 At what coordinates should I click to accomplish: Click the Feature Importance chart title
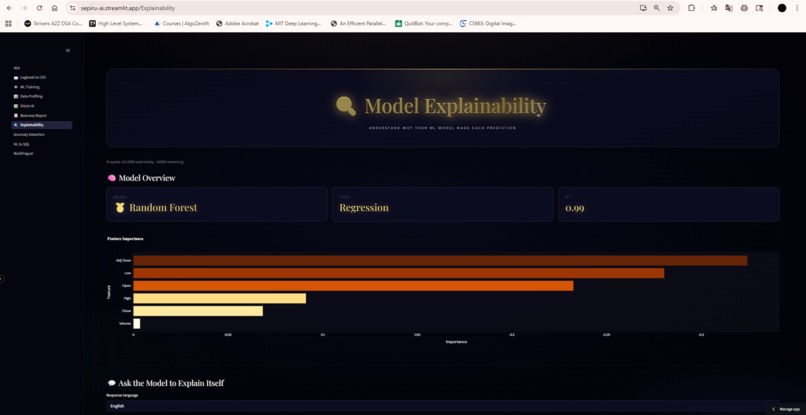click(125, 239)
